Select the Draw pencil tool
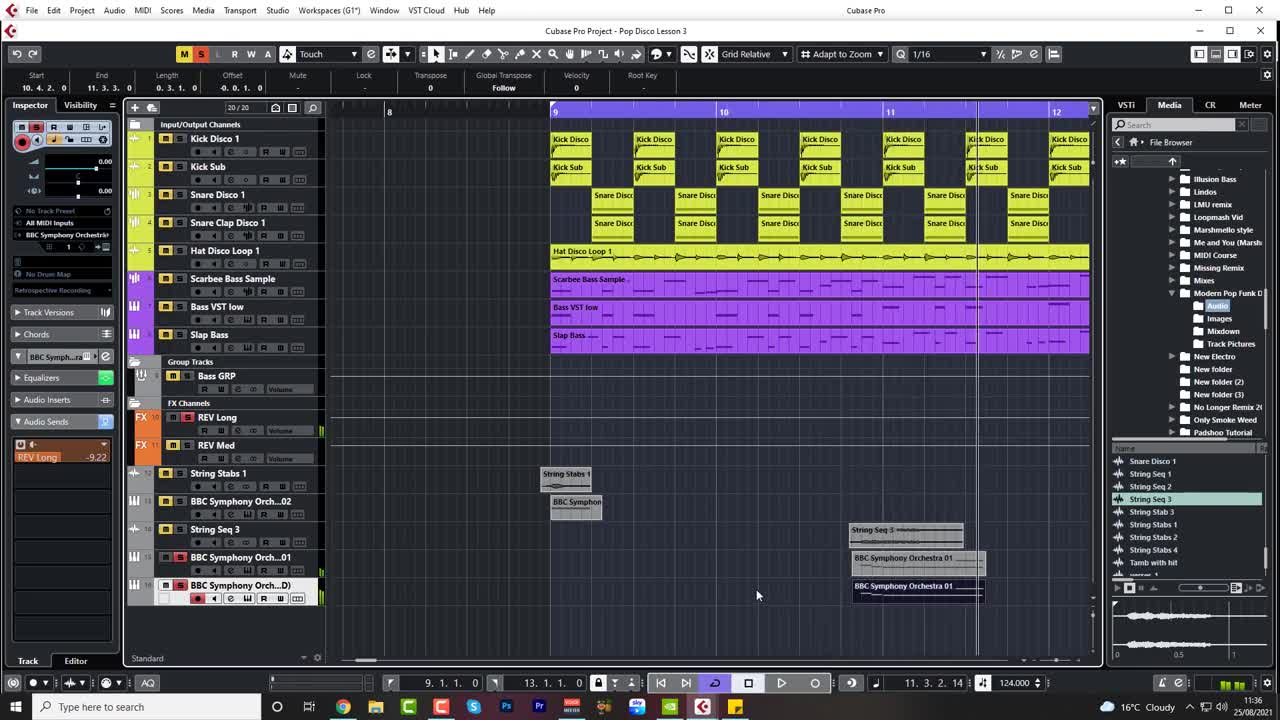 click(469, 54)
